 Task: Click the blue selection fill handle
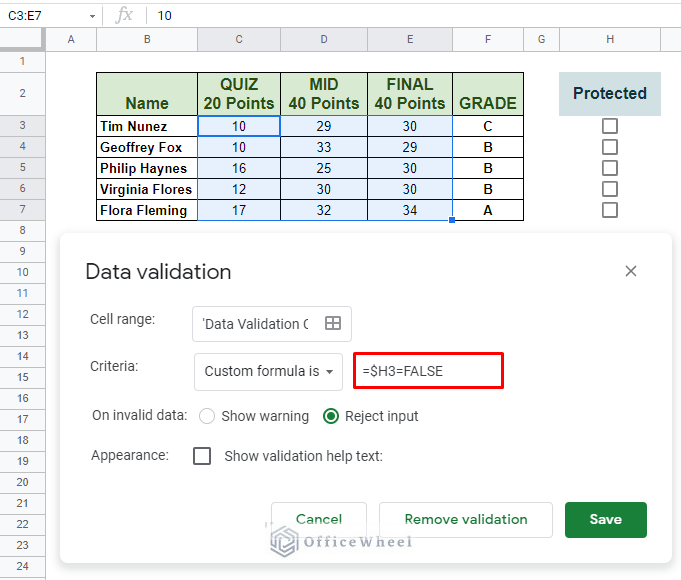452,220
